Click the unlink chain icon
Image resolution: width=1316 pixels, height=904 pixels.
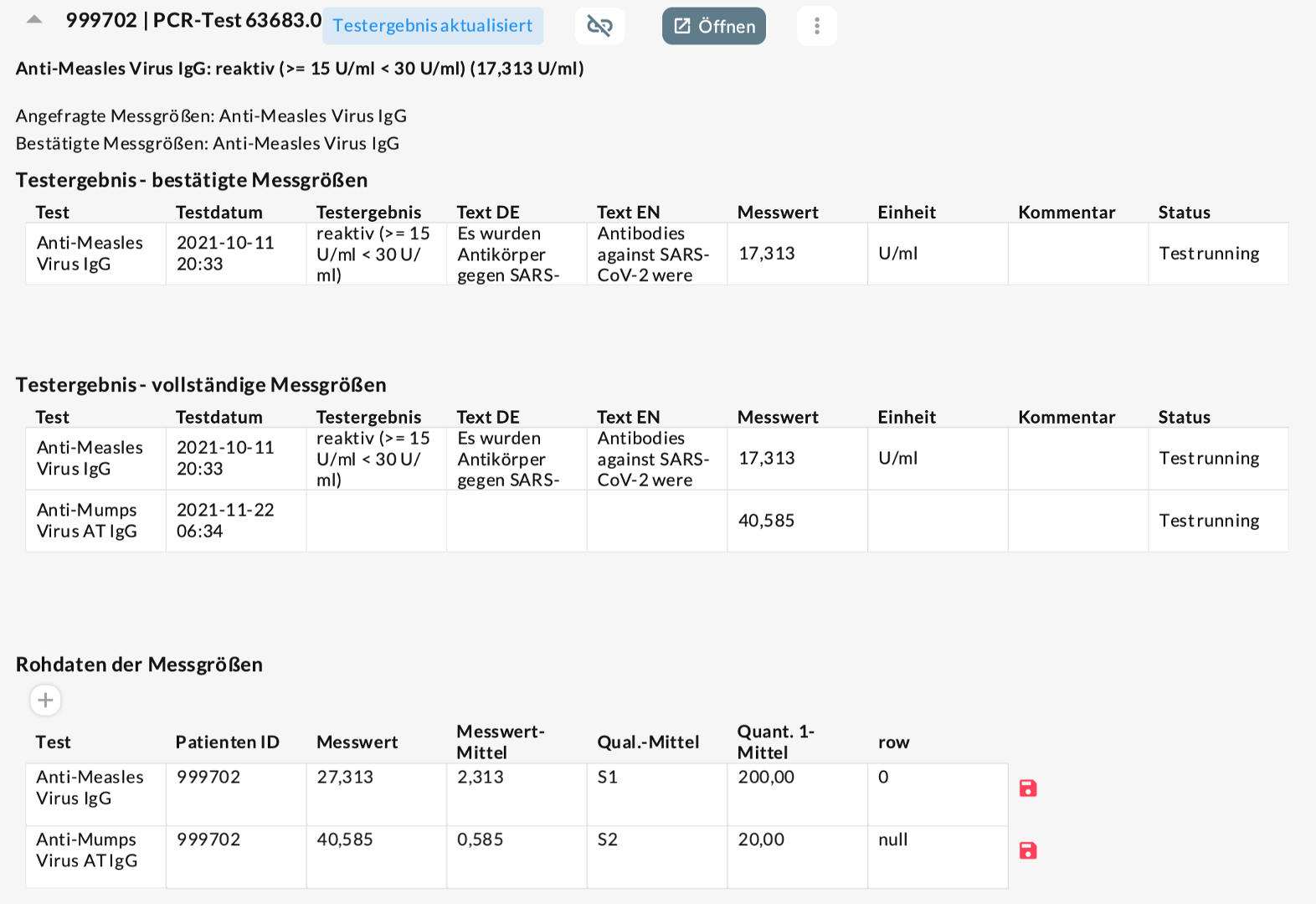click(599, 26)
